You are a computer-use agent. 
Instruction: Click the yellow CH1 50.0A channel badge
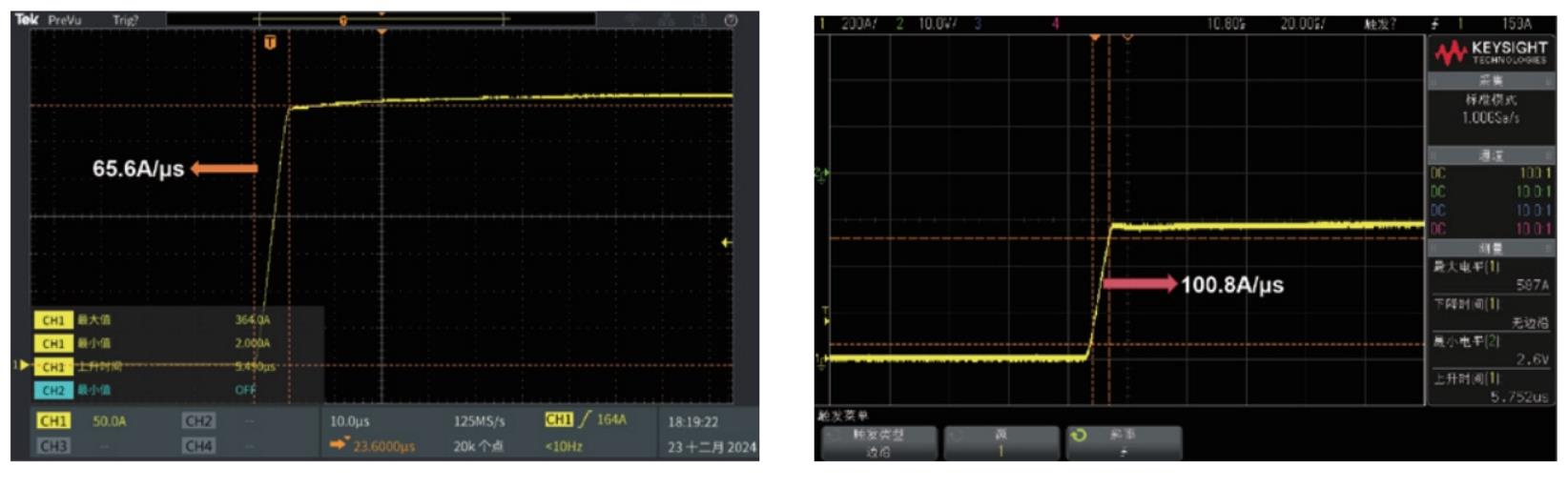[53, 420]
